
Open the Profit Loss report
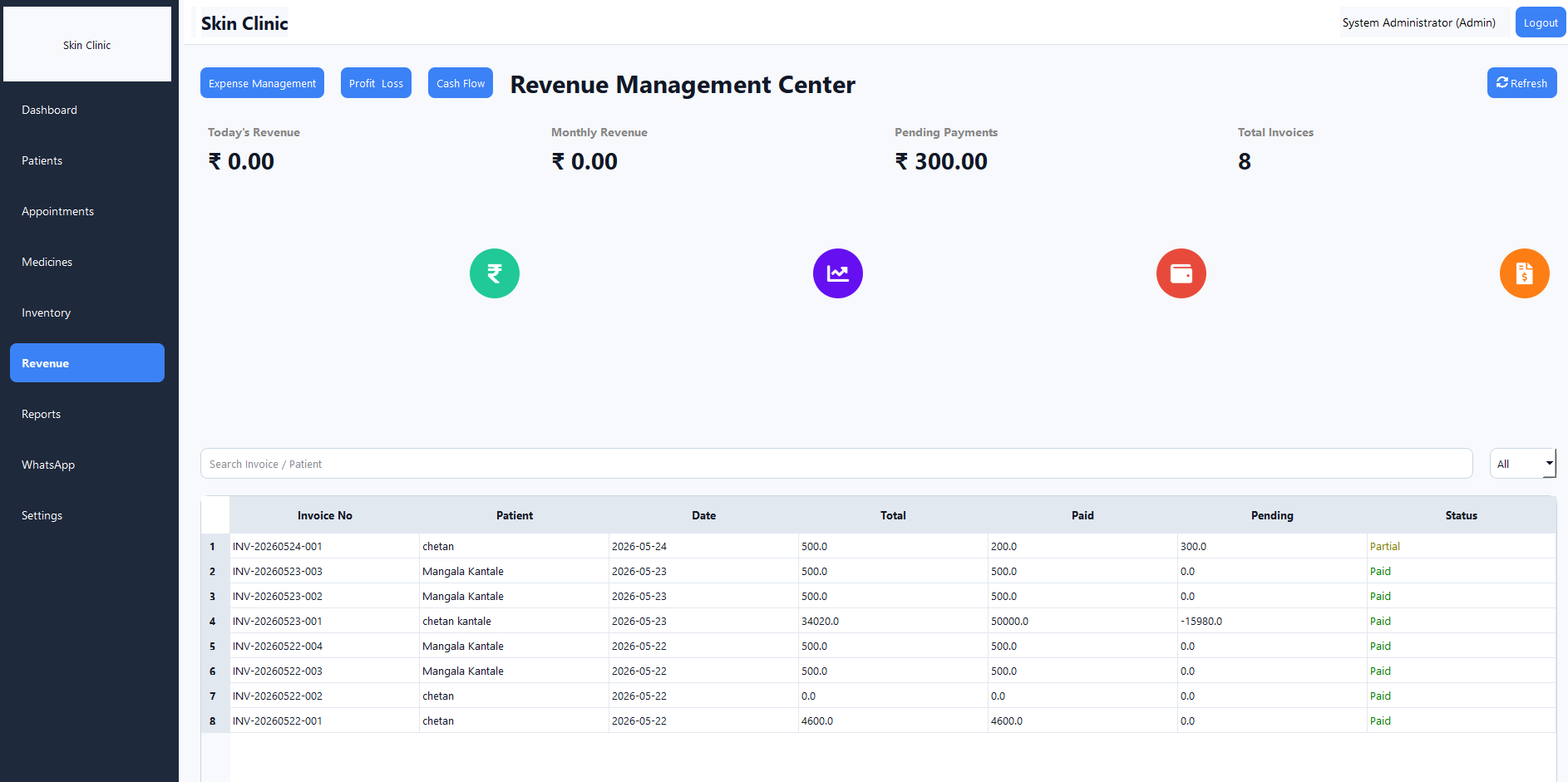376,83
